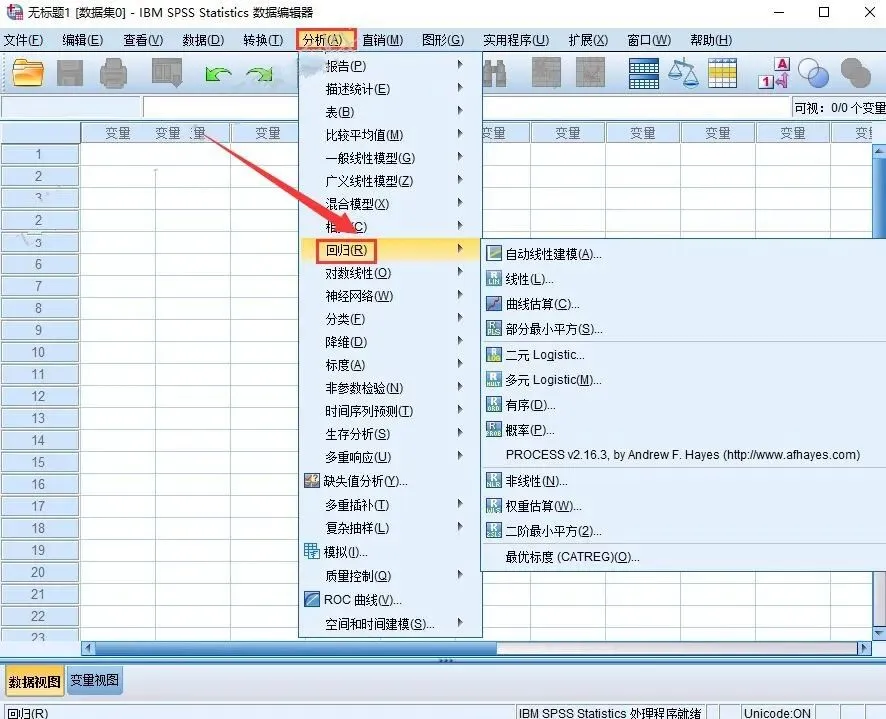The image size is (886, 719).
Task: Click the 线性(L) regression icon
Action: pos(494,278)
